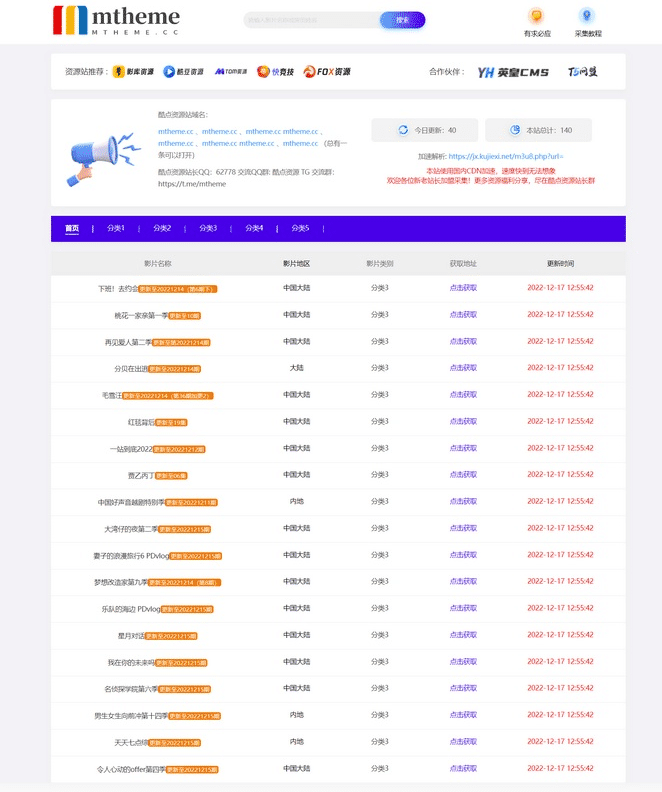Click 点击获取 for 桃花一家亲第一季
This screenshot has width=662, height=792.
tap(463, 315)
